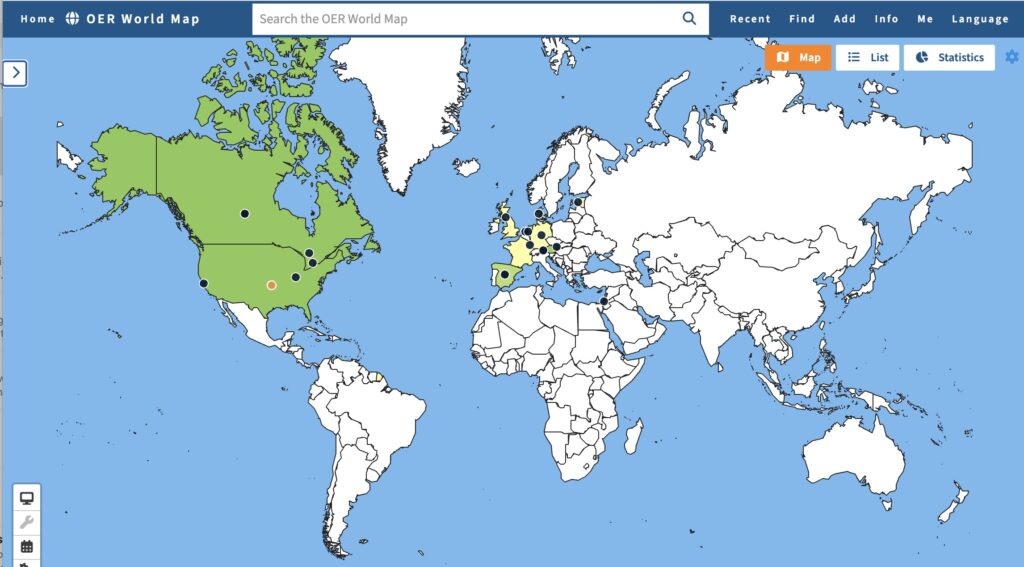The height and width of the screenshot is (567, 1024).
Task: Click the map marker in Canada
Action: click(244, 213)
